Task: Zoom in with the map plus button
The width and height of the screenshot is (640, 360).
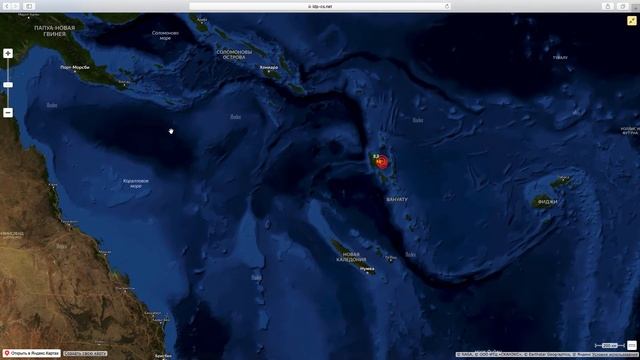Action: point(8,53)
